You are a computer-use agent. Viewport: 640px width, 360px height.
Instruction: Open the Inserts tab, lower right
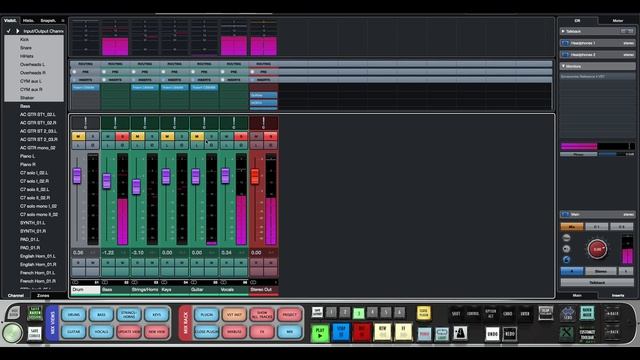click(x=618, y=295)
